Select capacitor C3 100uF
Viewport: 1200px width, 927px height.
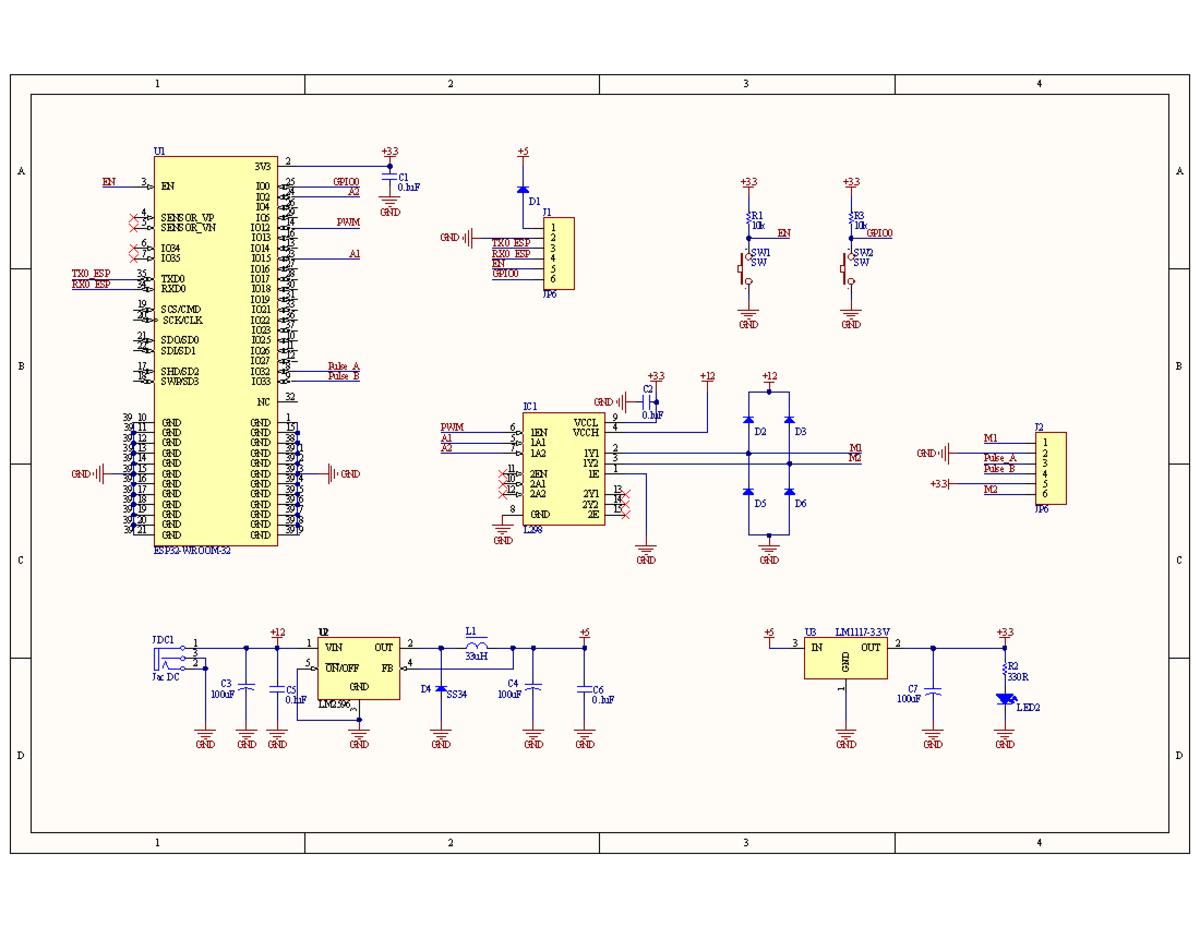[247, 686]
